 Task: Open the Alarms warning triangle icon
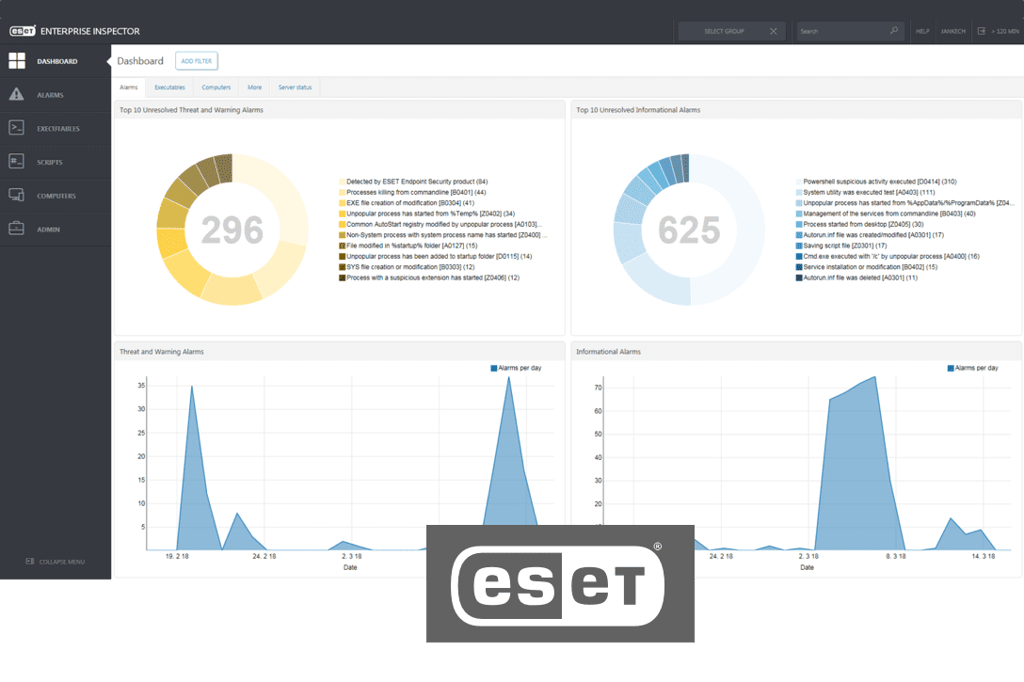pos(16,94)
